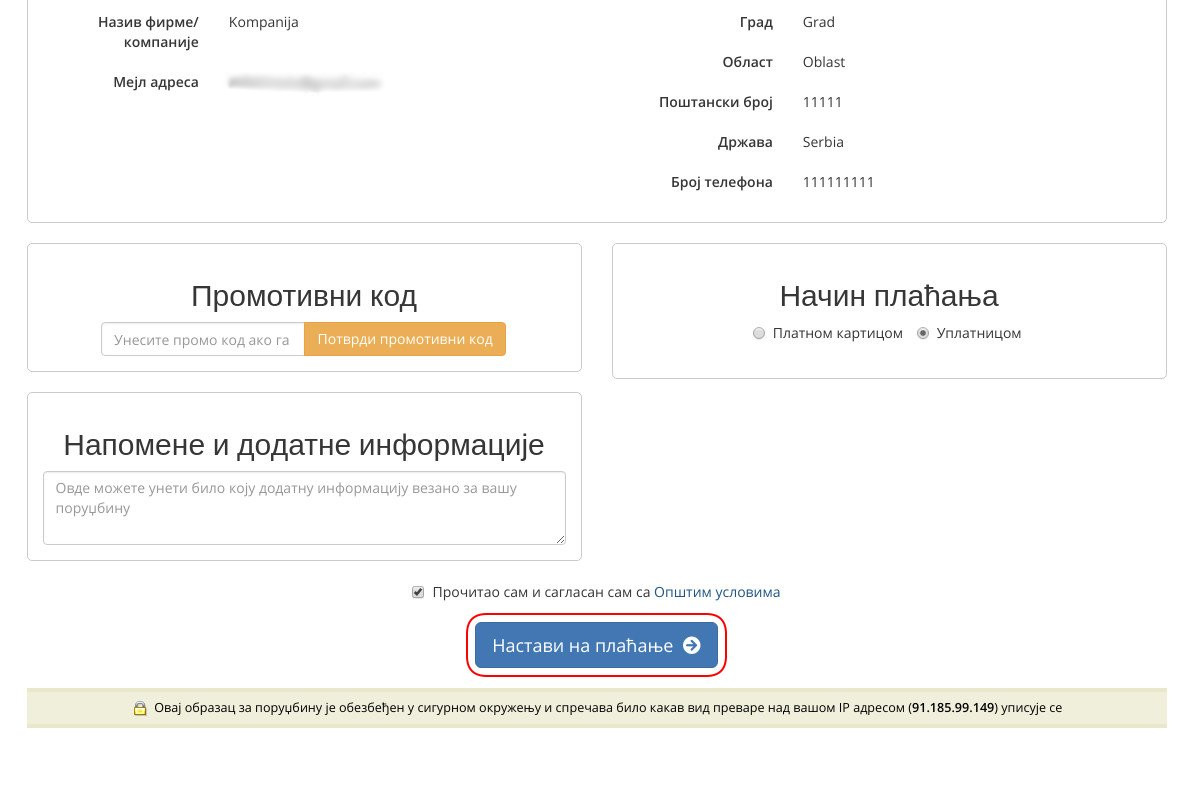Click the padlock icon in security notice
The image size is (1200, 800).
click(x=141, y=708)
